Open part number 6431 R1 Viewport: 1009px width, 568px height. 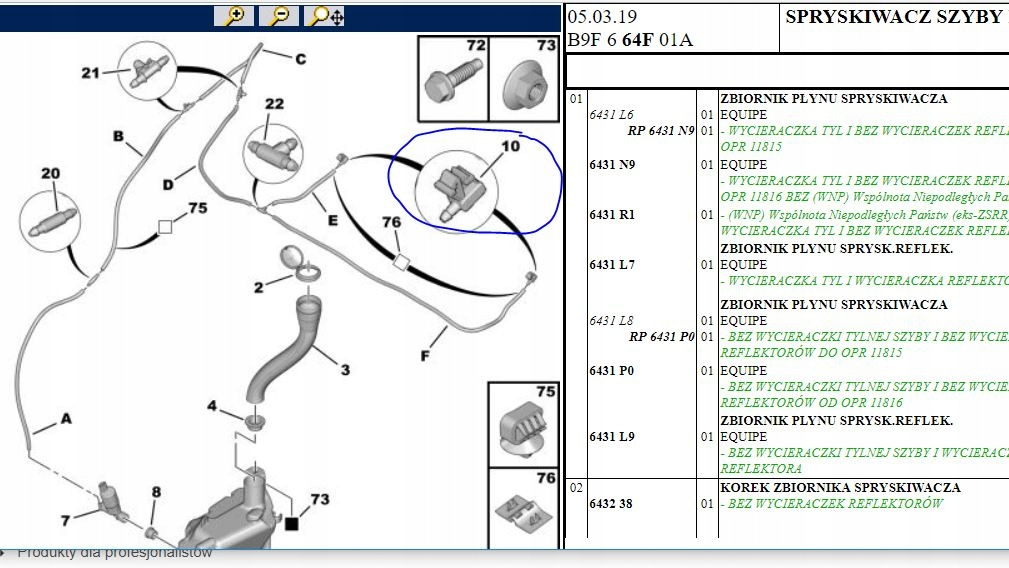click(x=612, y=215)
